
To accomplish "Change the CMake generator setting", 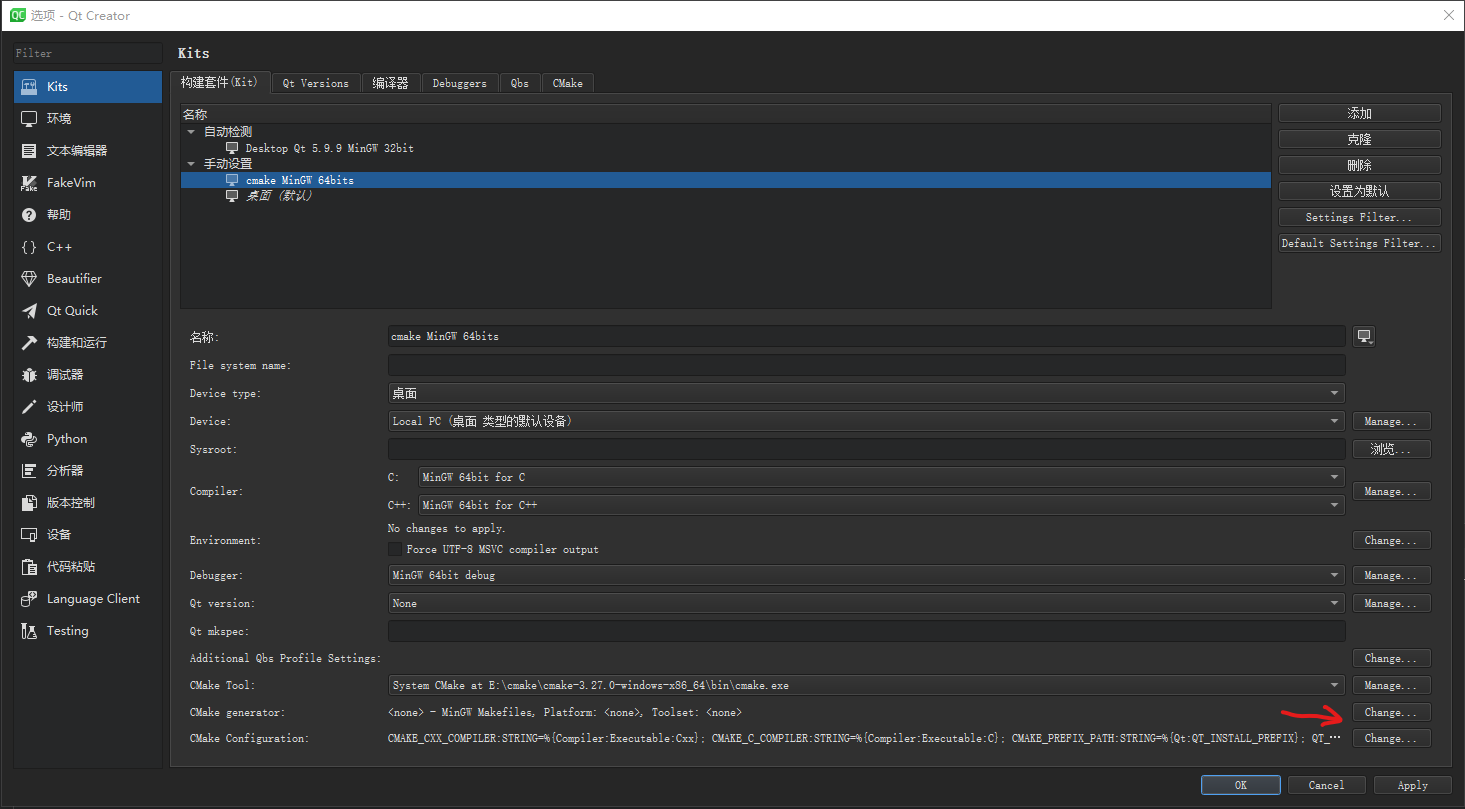I will (1391, 712).
